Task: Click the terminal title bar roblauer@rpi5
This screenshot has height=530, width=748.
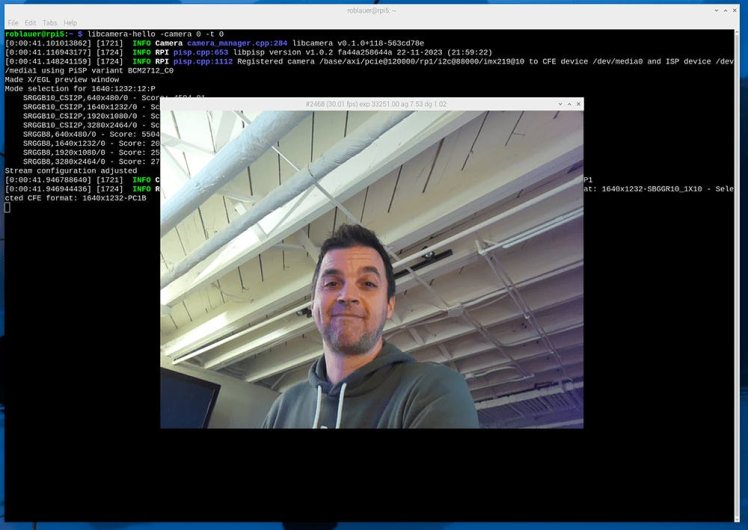Action: [x=372, y=10]
